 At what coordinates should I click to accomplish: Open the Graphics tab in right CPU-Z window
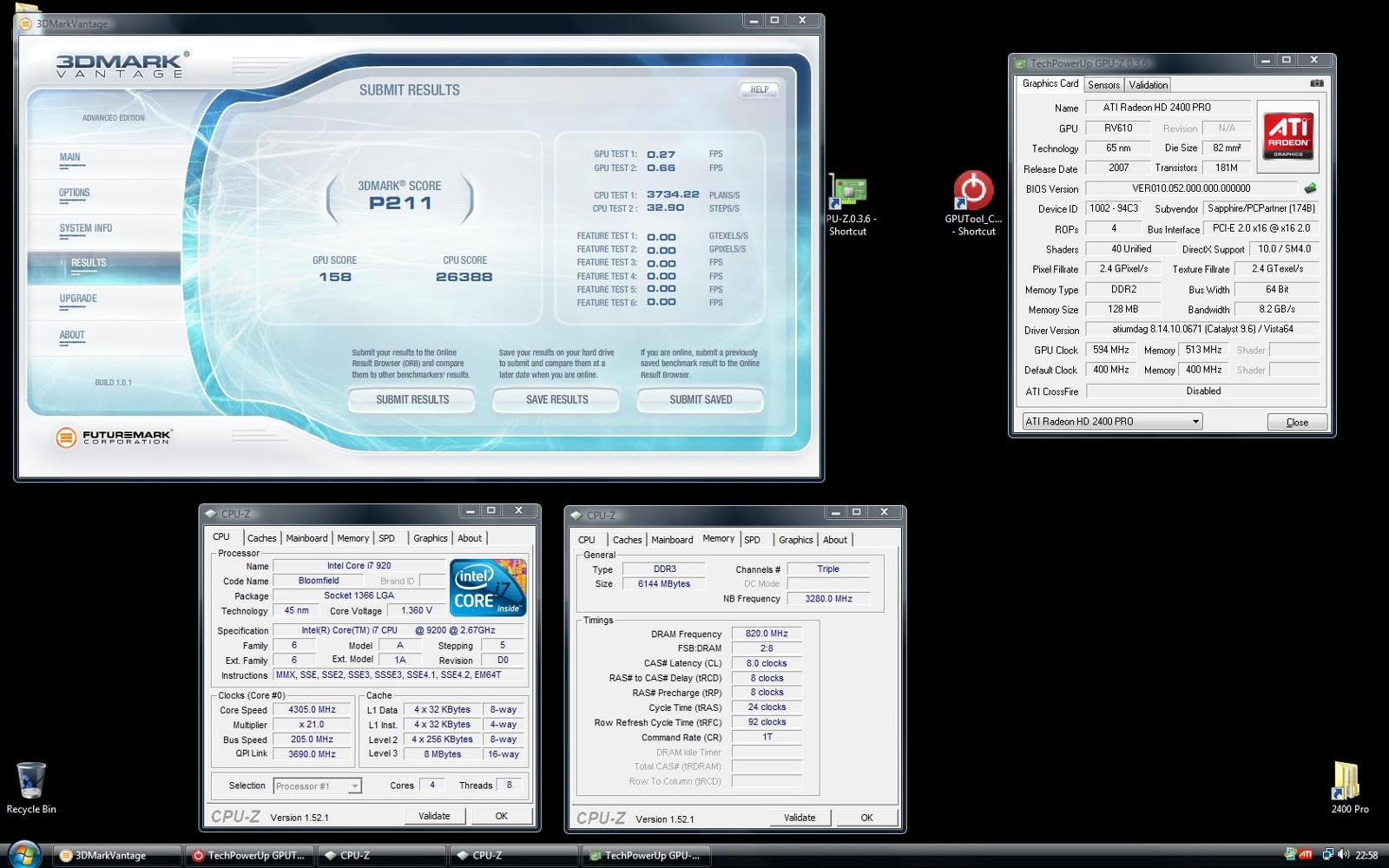(795, 540)
